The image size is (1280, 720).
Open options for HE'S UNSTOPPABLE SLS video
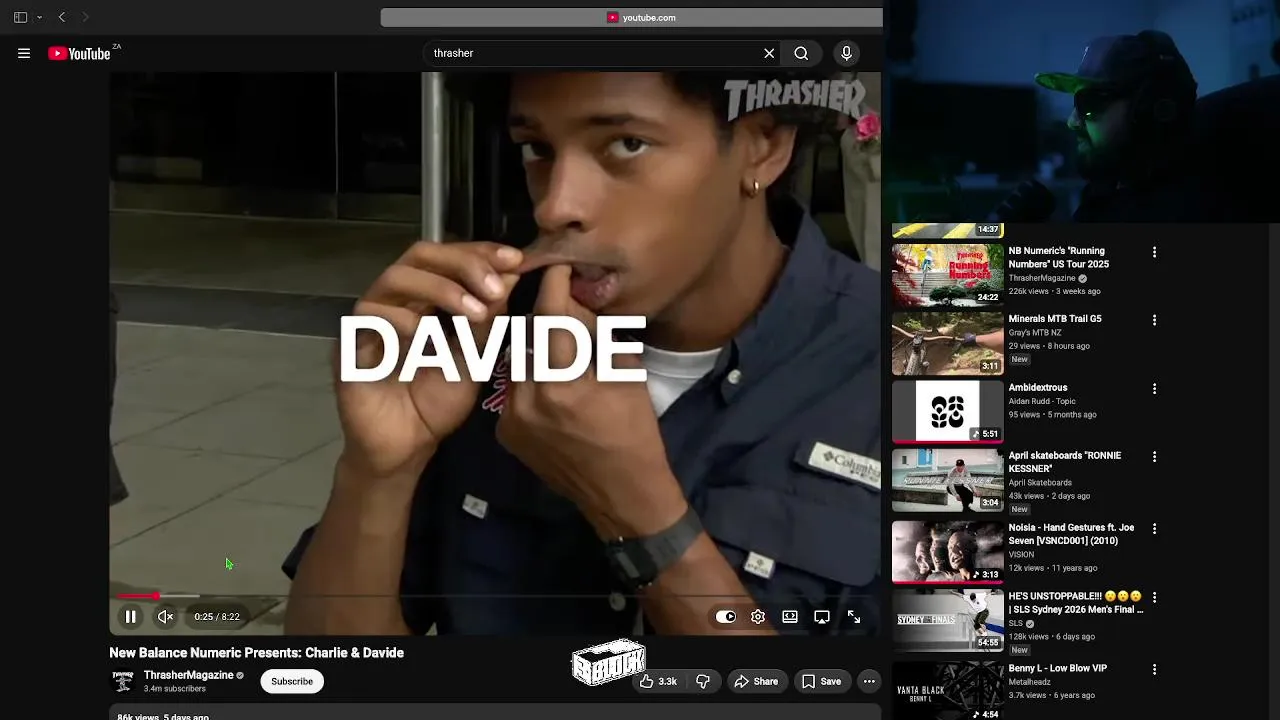(x=1154, y=597)
